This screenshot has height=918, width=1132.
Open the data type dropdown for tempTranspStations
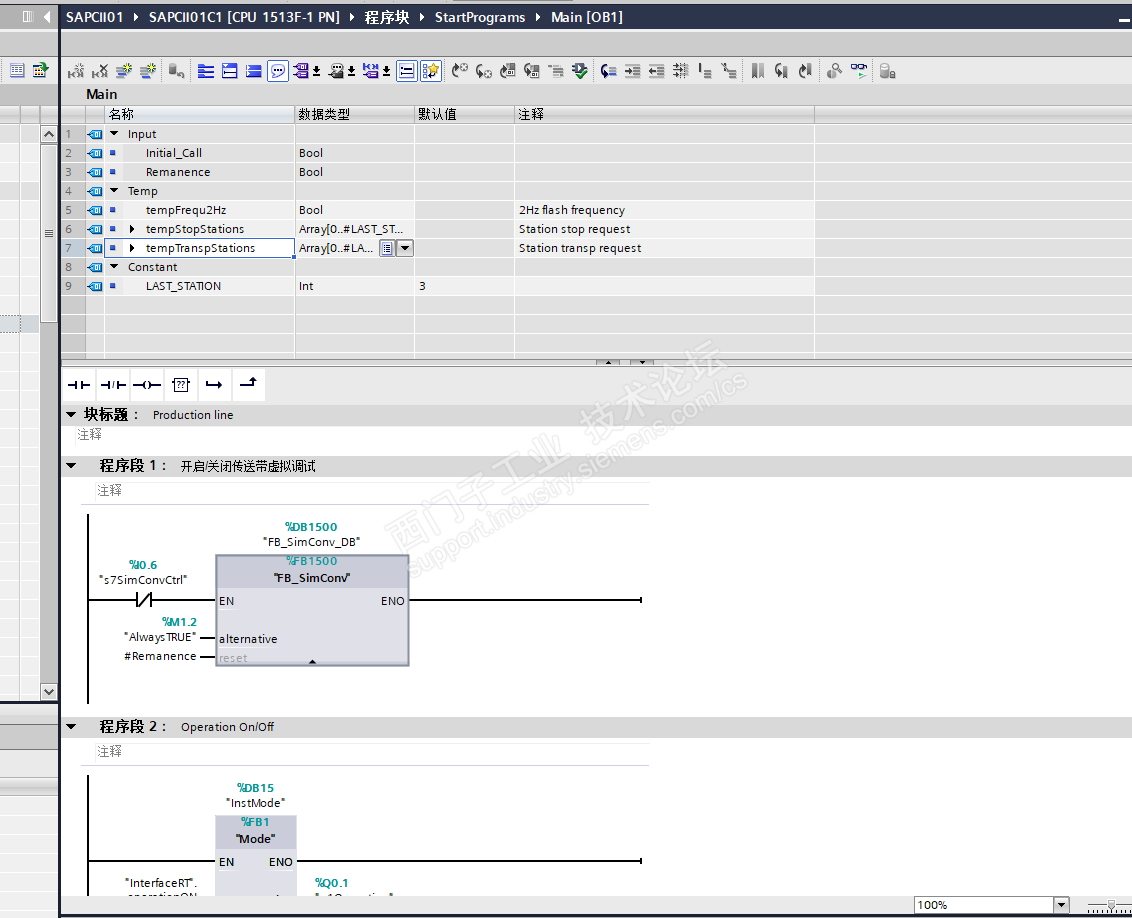point(405,248)
